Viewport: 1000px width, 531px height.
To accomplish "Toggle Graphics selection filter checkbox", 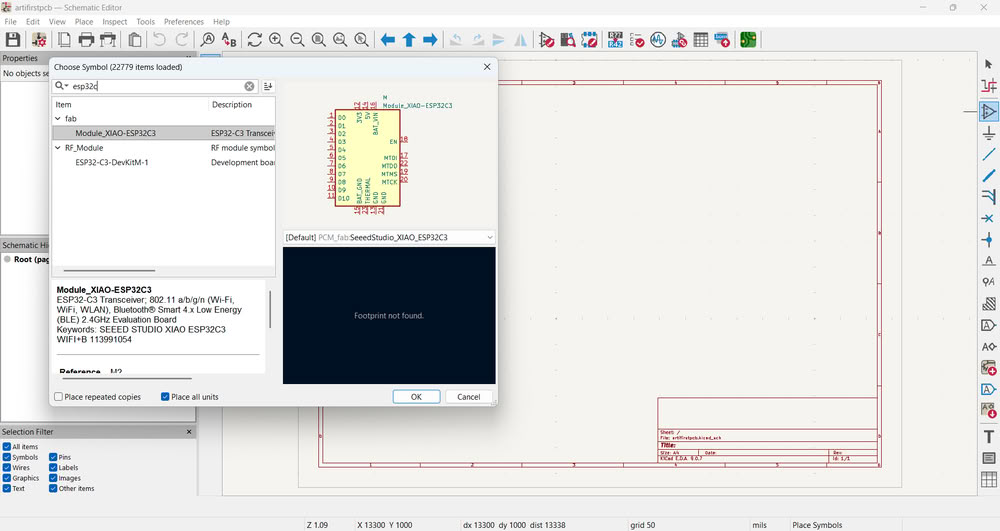I will pyautogui.click(x=7, y=478).
